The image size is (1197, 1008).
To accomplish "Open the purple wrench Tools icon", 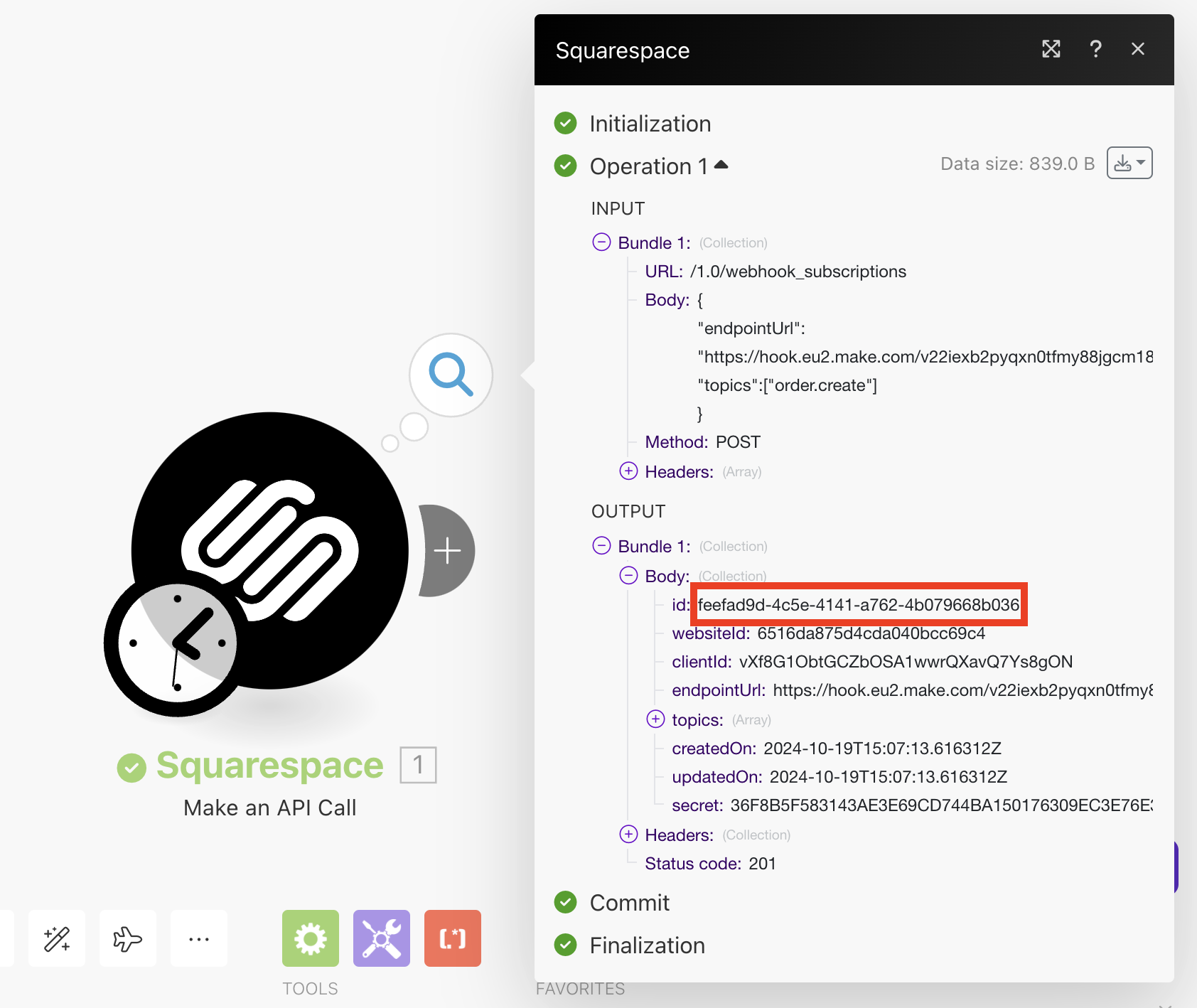I will (x=382, y=938).
